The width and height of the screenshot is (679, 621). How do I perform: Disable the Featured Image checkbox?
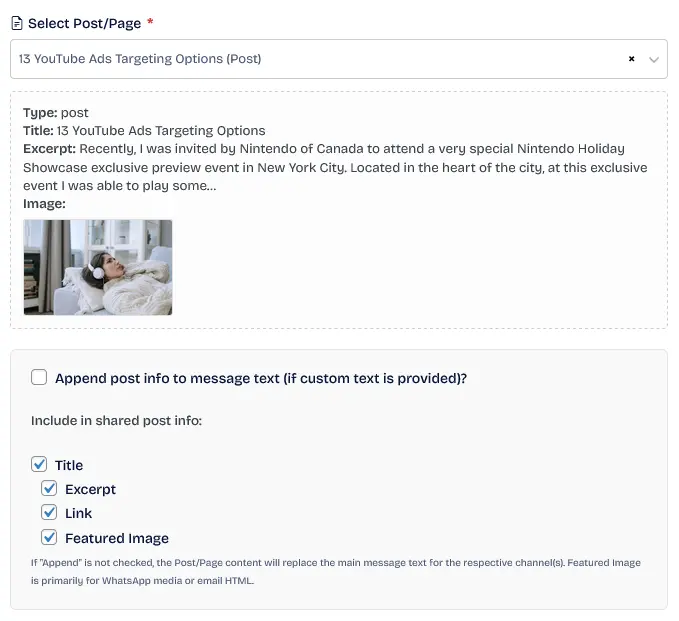tap(49, 537)
